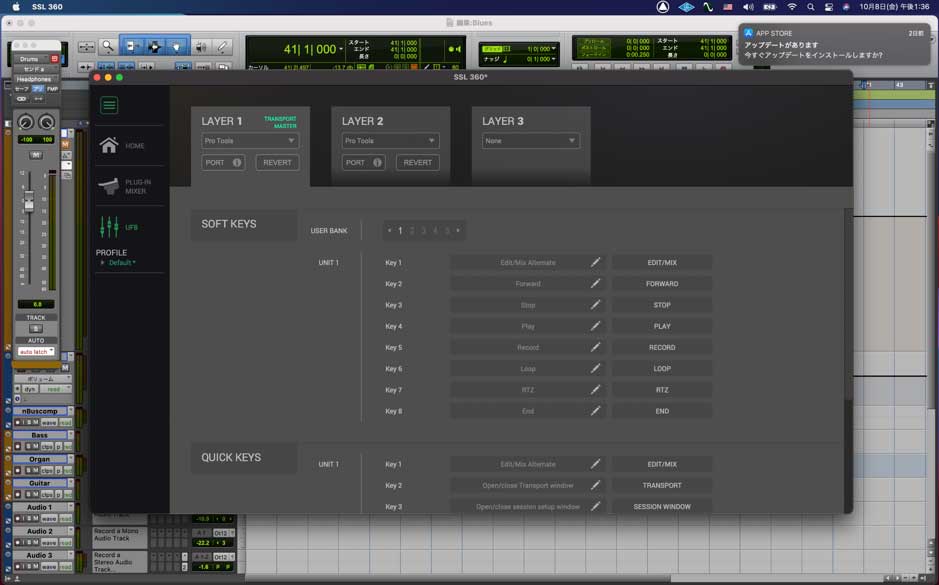Select user bank 1
The height and width of the screenshot is (585, 939).
click(x=400, y=231)
